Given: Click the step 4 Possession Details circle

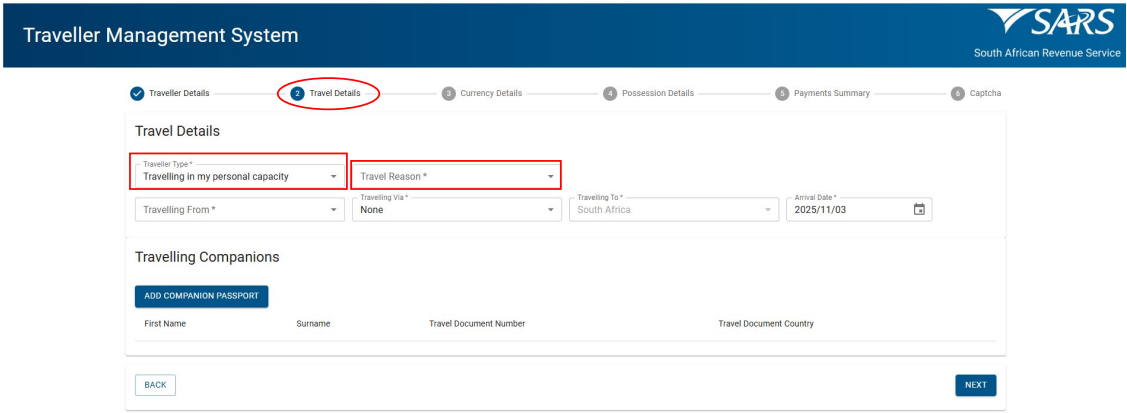Looking at the screenshot, I should coord(610,93).
